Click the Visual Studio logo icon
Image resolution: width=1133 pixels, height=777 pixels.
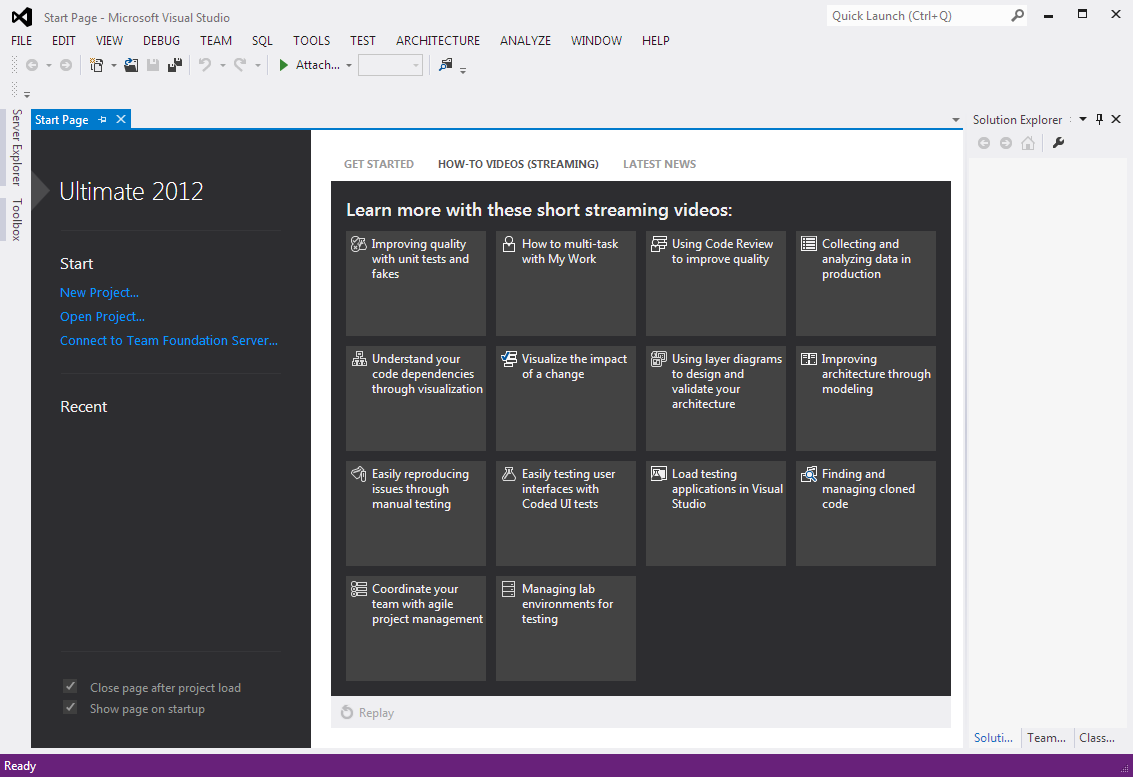22,17
